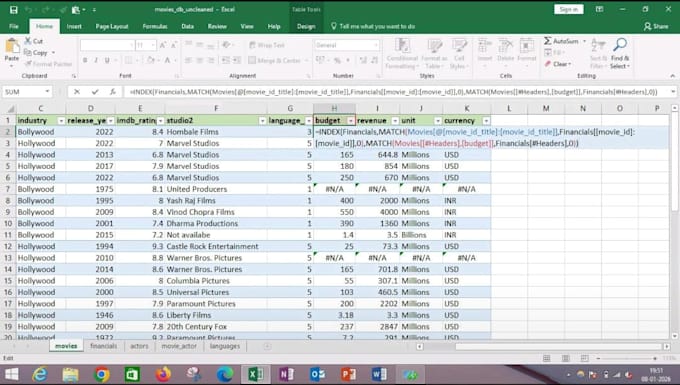The image size is (680, 385).
Task: Select row 7 header
Action: click(x=8, y=189)
